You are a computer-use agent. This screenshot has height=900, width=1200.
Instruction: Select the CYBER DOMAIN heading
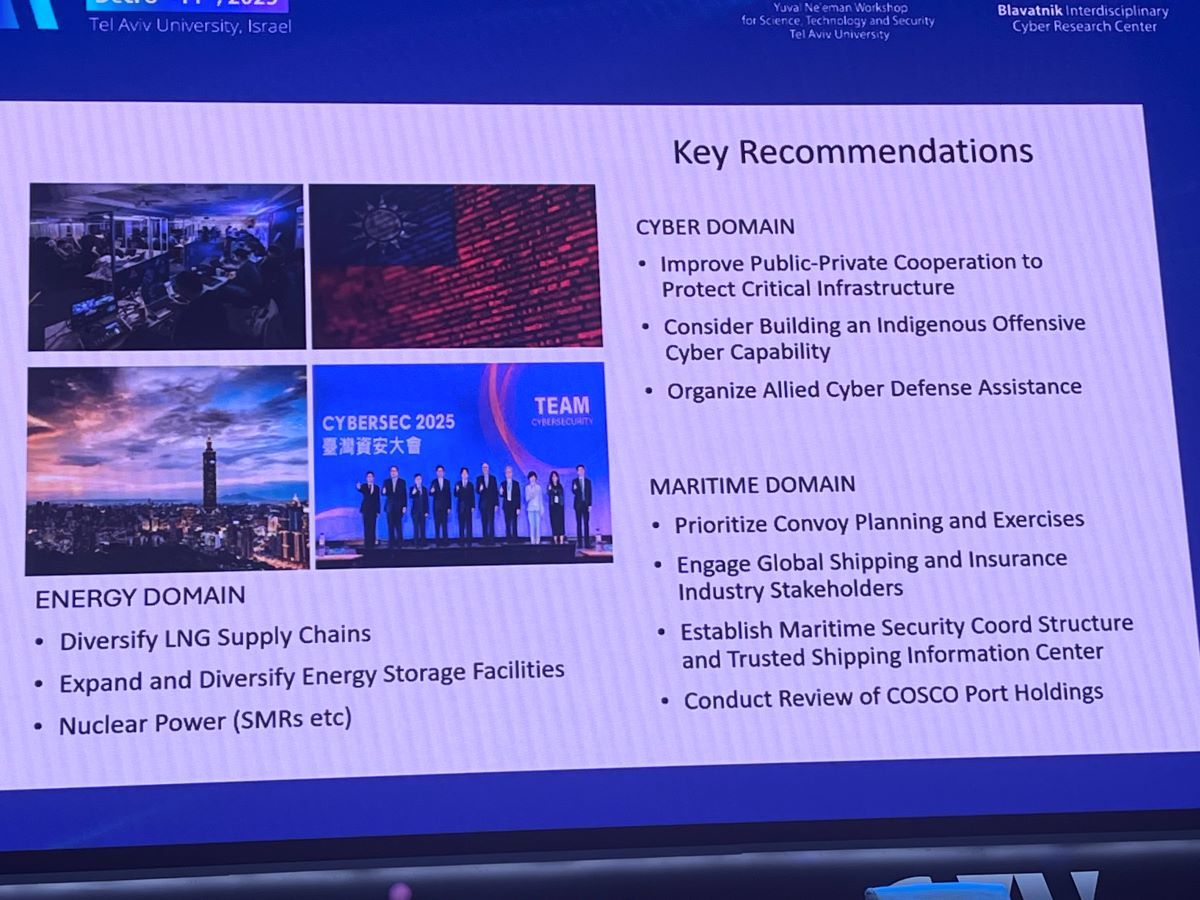coord(715,227)
